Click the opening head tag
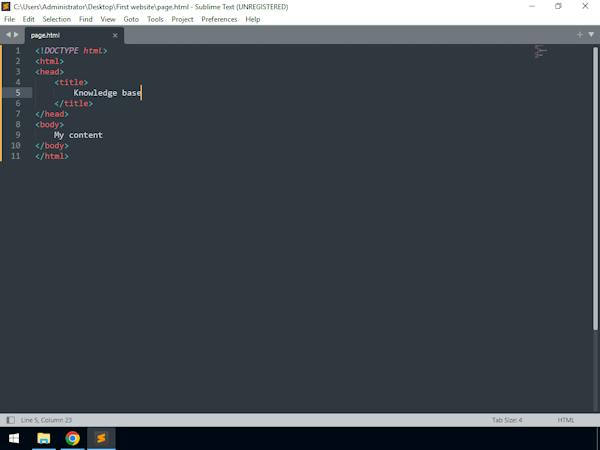 (x=49, y=72)
